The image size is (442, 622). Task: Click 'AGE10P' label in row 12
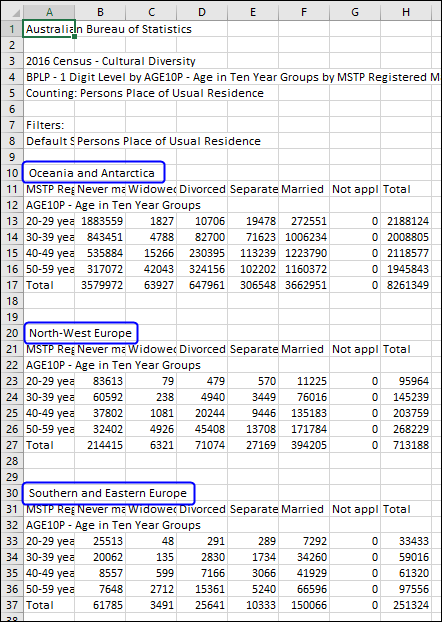(49, 205)
